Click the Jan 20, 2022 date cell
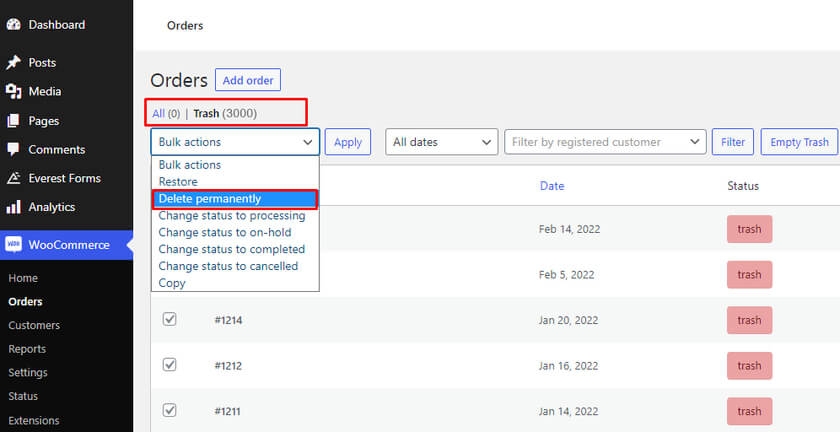 point(568,320)
